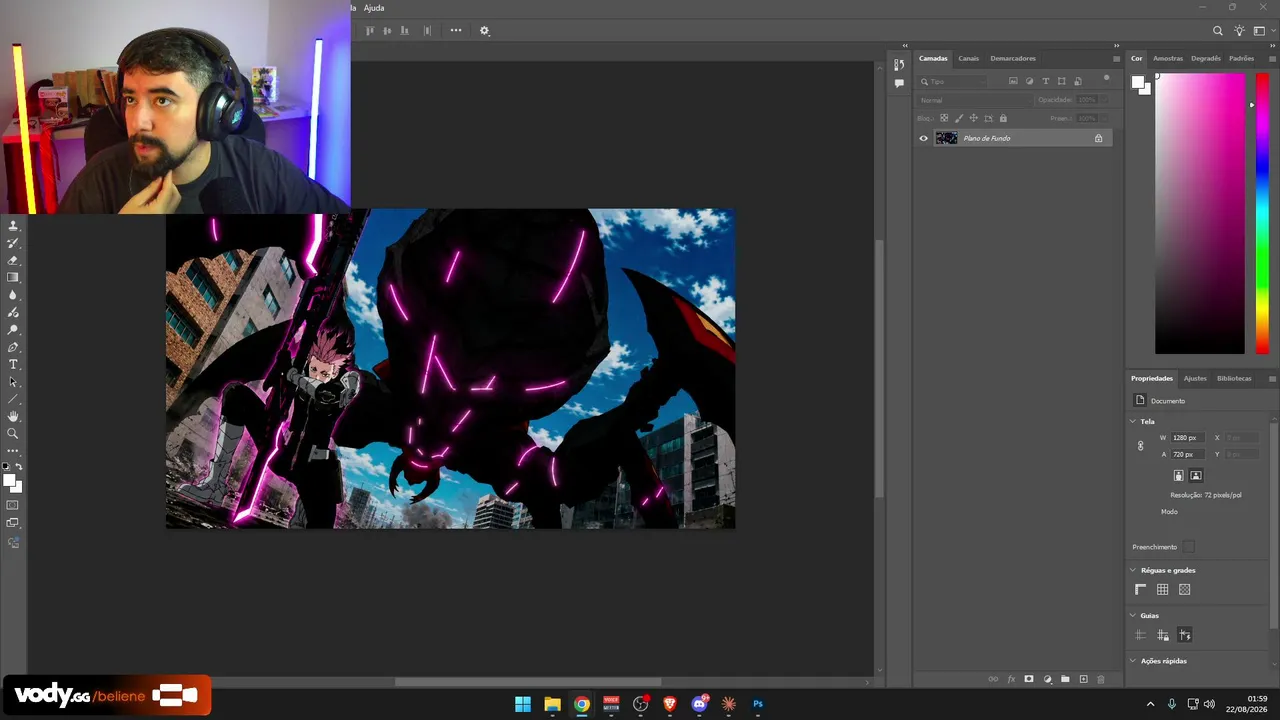Viewport: 1280px width, 720px height.
Task: Switch to the Bibliotecas tab
Action: pyautogui.click(x=1234, y=378)
